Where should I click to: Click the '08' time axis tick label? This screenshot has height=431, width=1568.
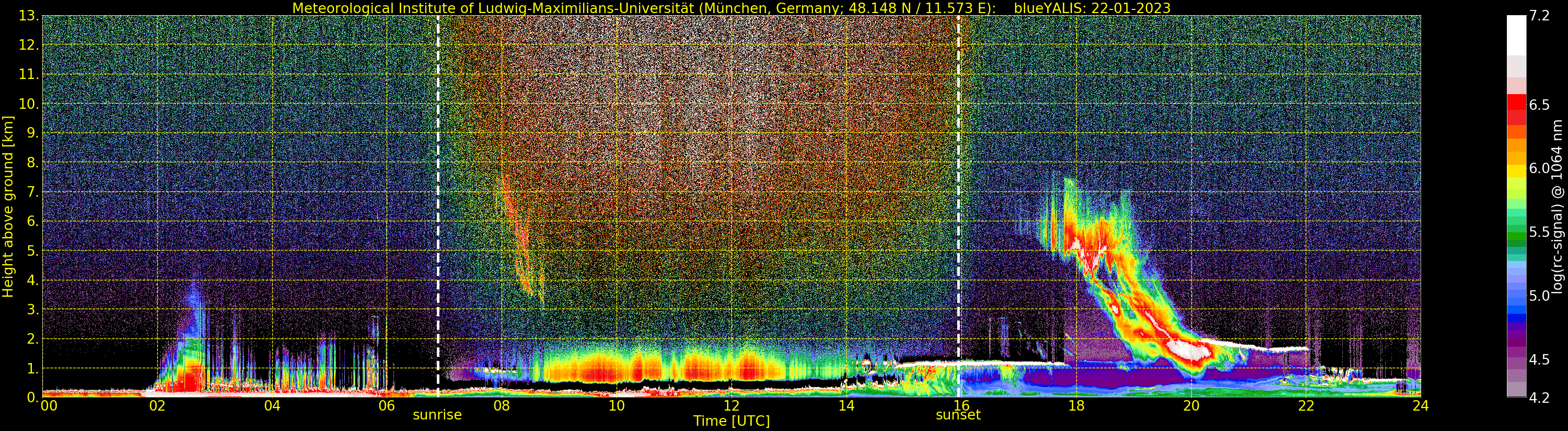[x=502, y=406]
